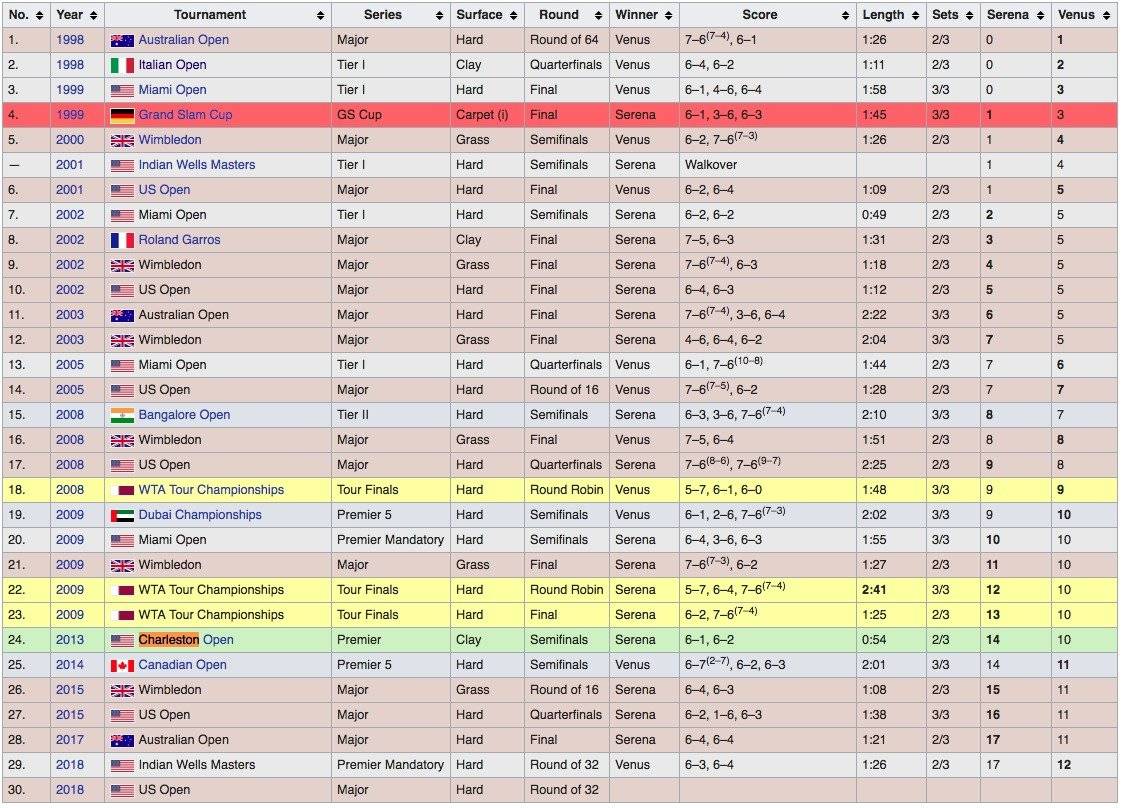Click the Italian flag beside Italian Open
Viewport: 1126px width, 808px height.
tap(122, 66)
